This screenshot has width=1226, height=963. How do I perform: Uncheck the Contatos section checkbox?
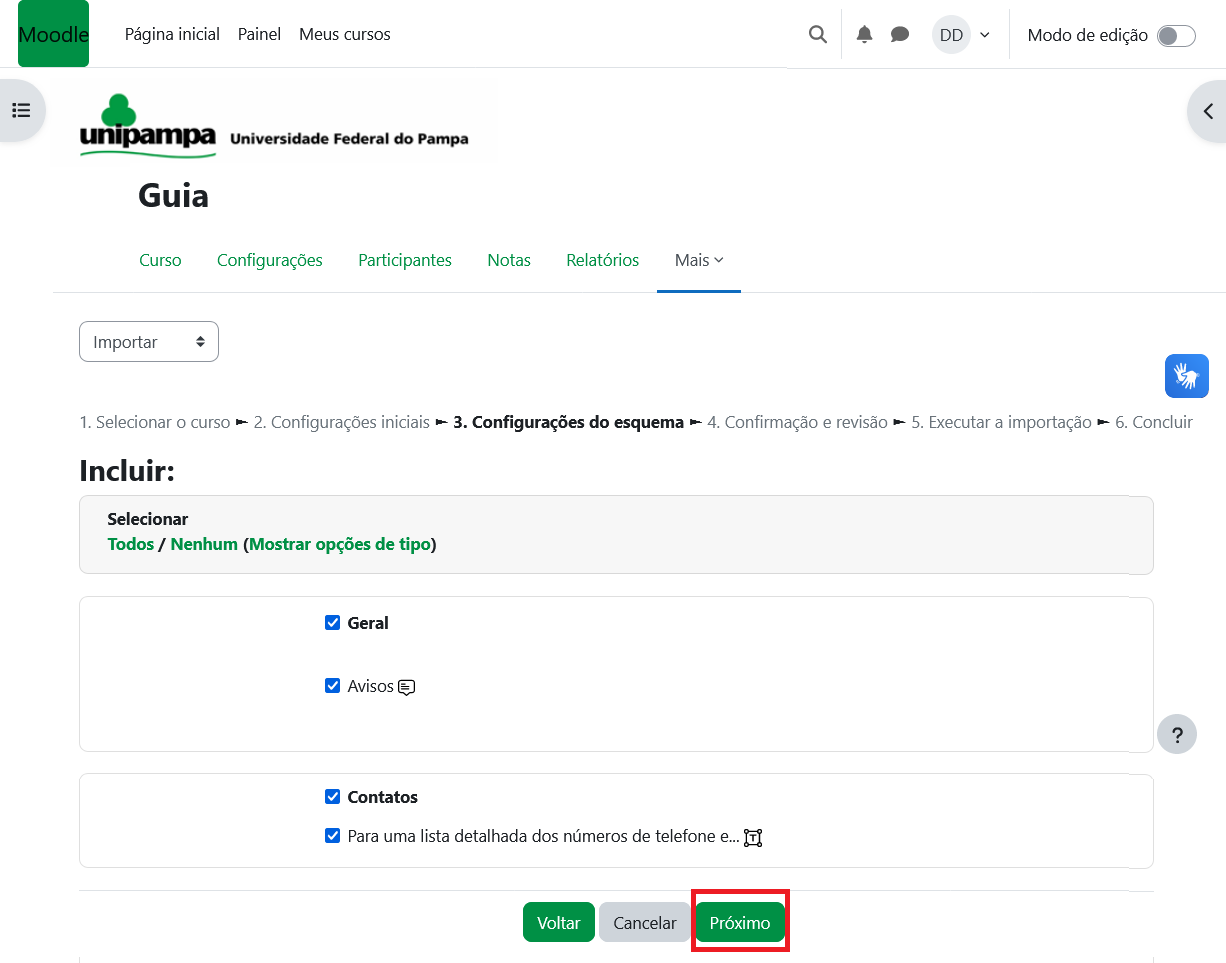coord(333,797)
